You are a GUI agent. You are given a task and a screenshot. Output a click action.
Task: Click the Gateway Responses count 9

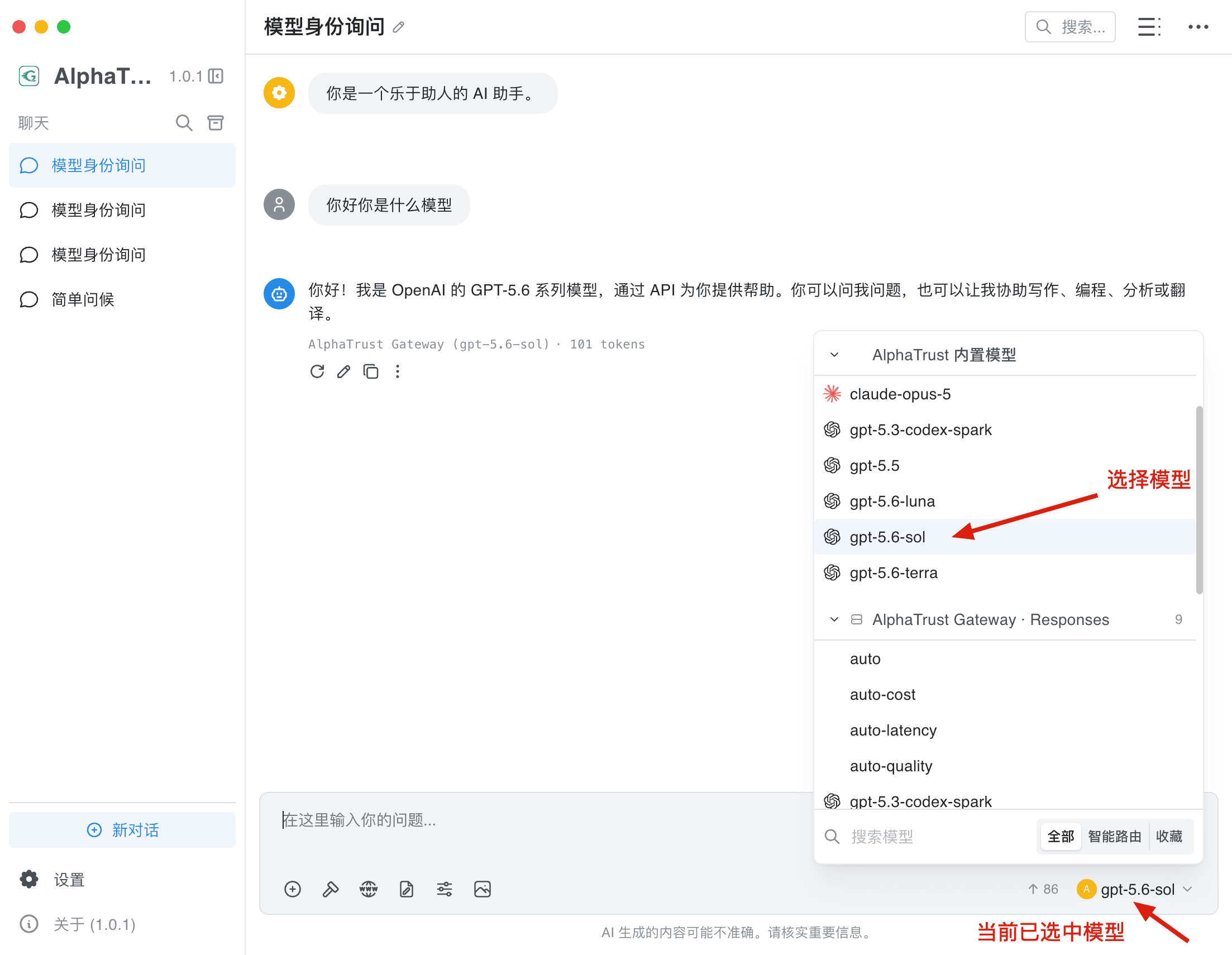pos(1178,619)
